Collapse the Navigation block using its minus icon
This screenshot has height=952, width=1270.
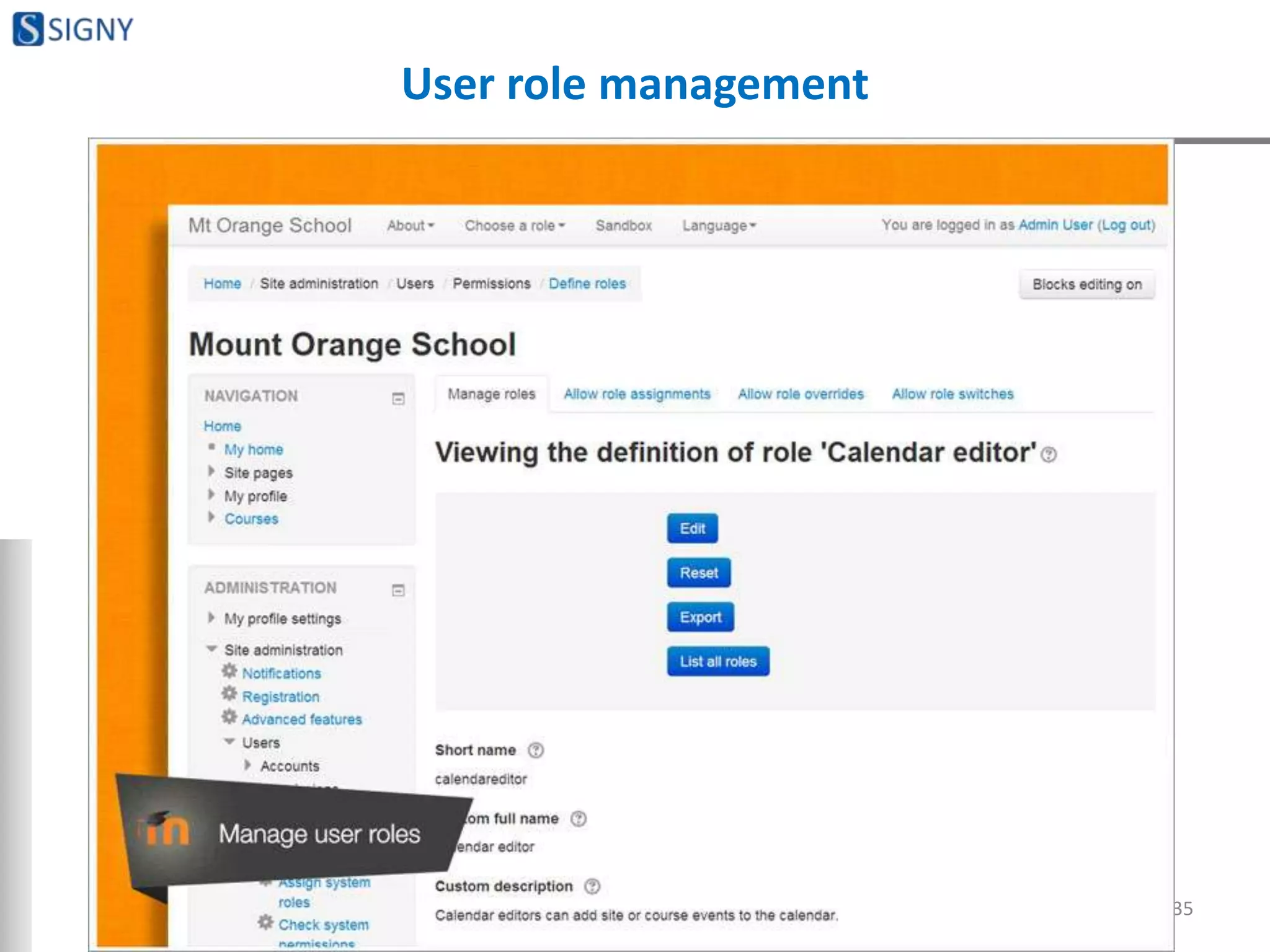(x=398, y=399)
